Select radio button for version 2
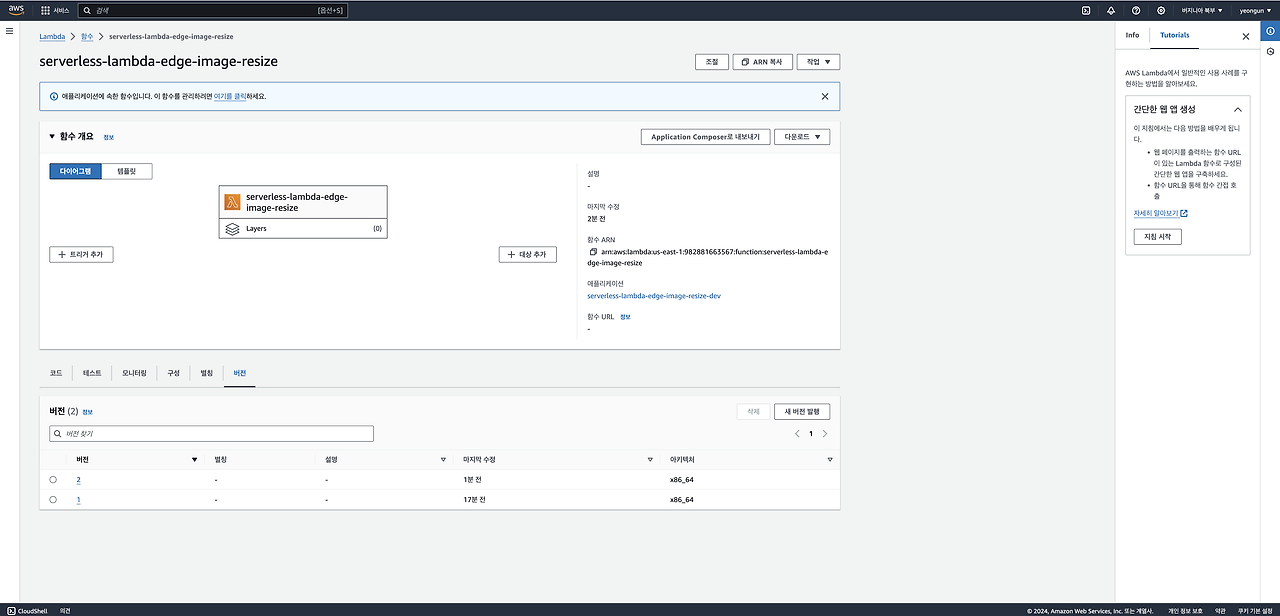The height and width of the screenshot is (616, 1280). (53, 480)
